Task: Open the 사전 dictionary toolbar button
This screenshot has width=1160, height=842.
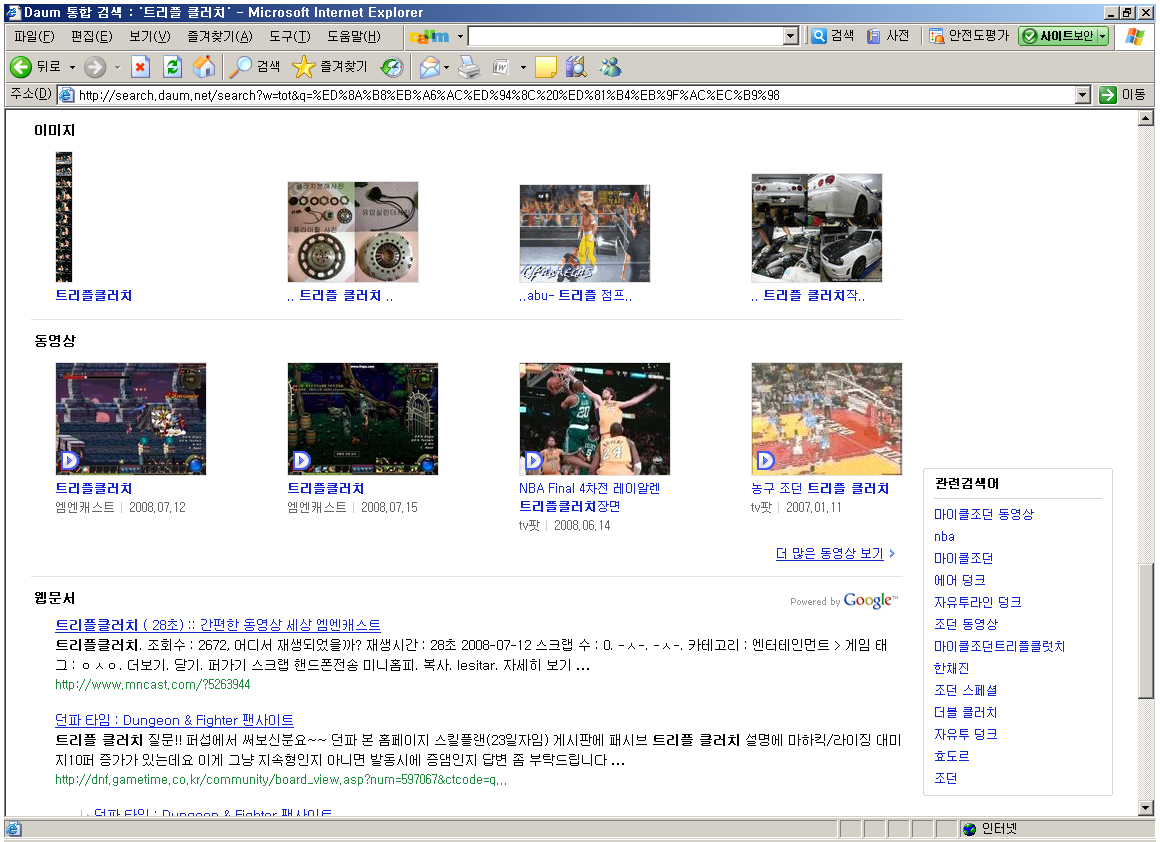Action: click(888, 36)
